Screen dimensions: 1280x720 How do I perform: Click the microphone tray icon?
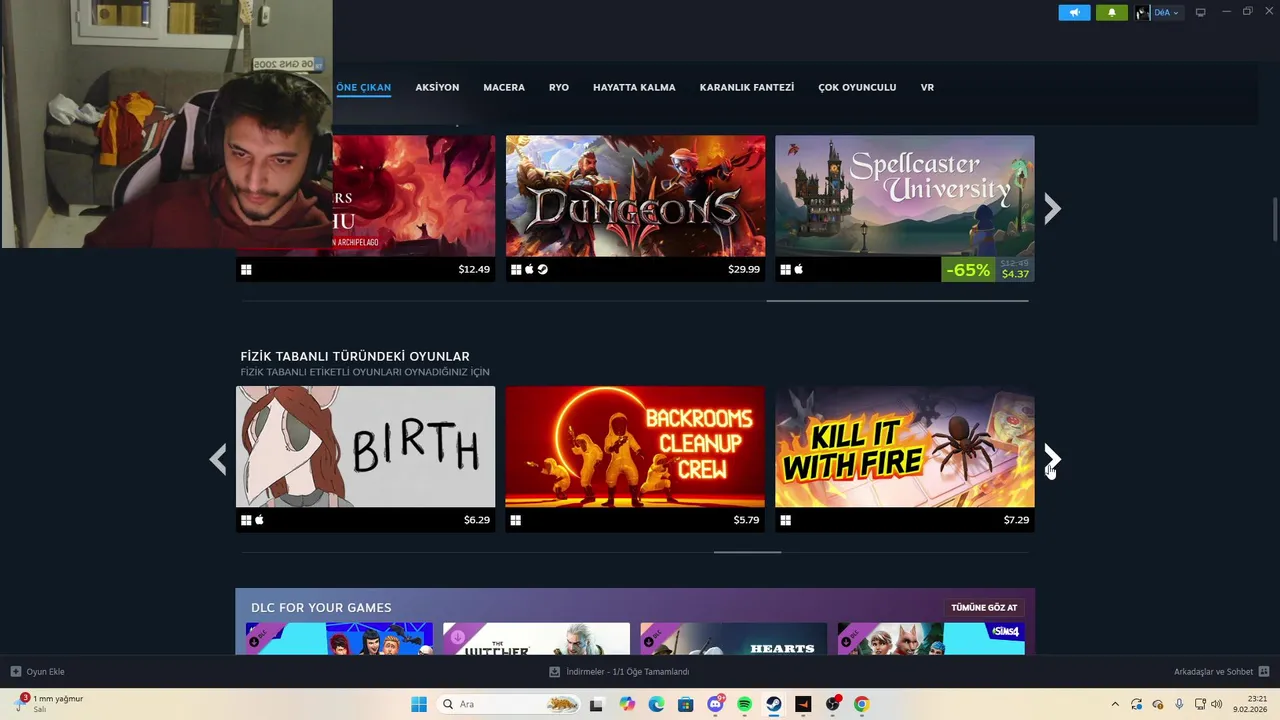pyautogui.click(x=1179, y=704)
